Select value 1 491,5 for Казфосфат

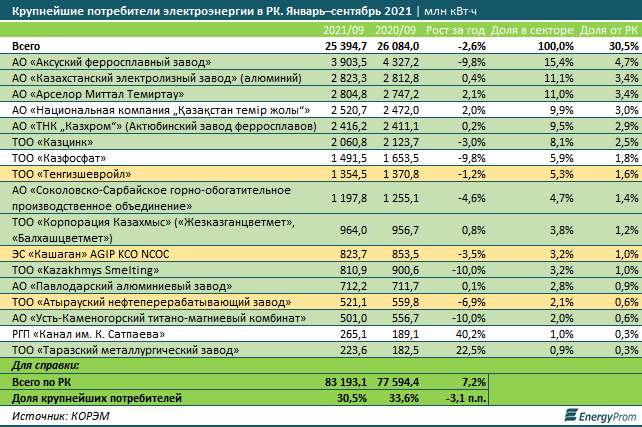349,158
